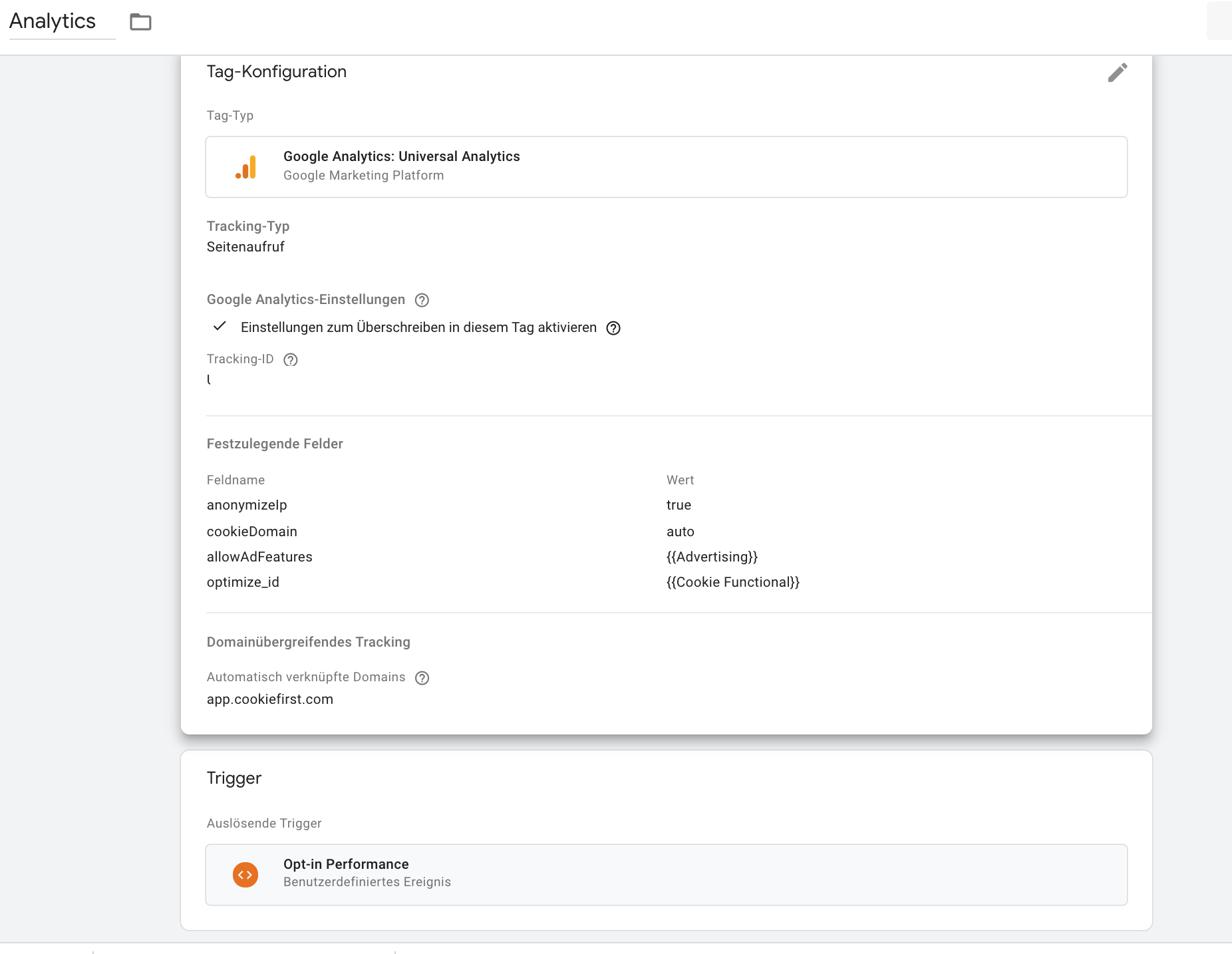
Task: Click the Feldname column header
Action: (235, 480)
